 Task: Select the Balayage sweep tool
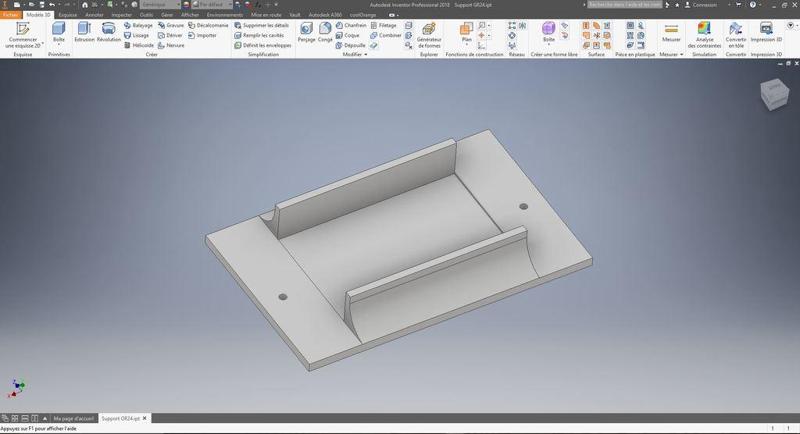[x=138, y=25]
